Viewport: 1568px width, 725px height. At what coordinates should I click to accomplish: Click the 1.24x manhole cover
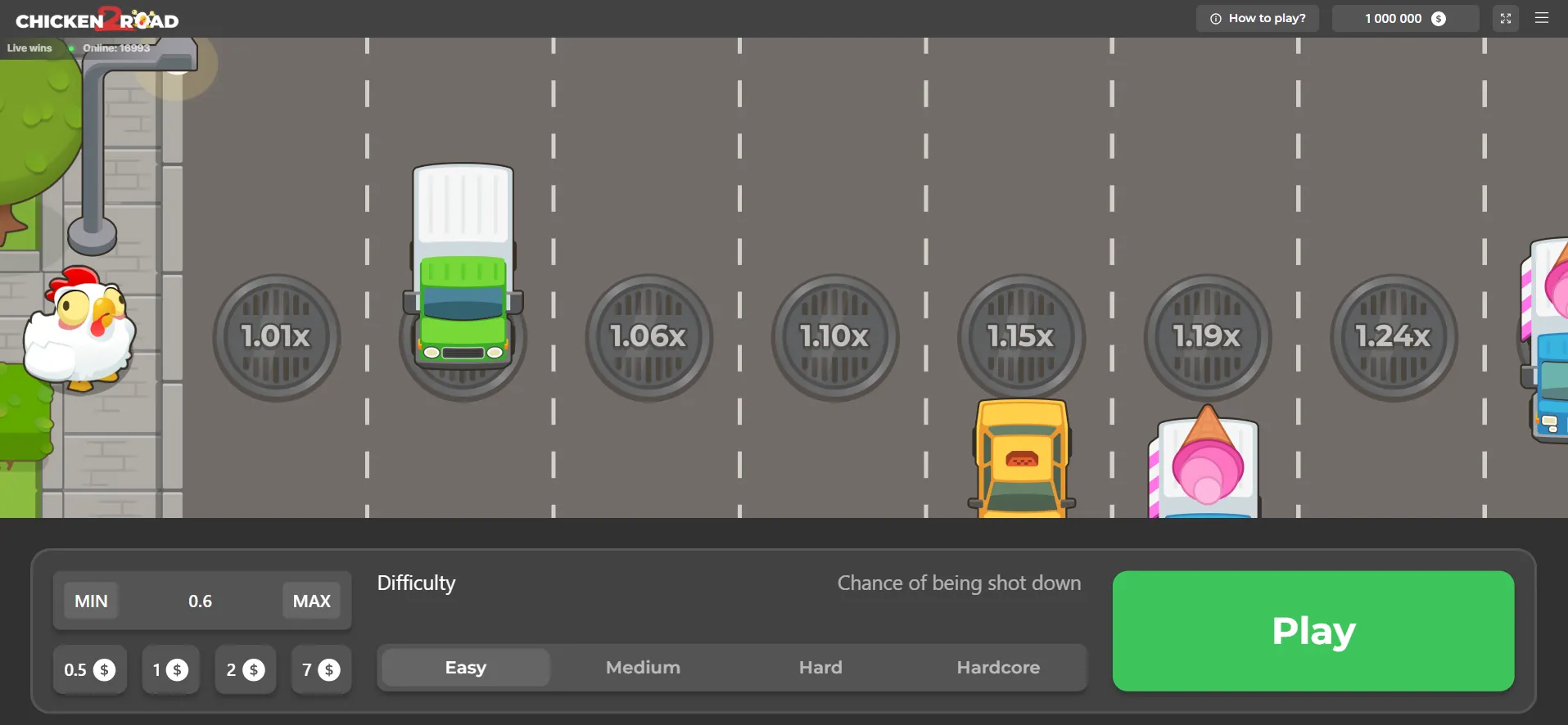pyautogui.click(x=1393, y=336)
